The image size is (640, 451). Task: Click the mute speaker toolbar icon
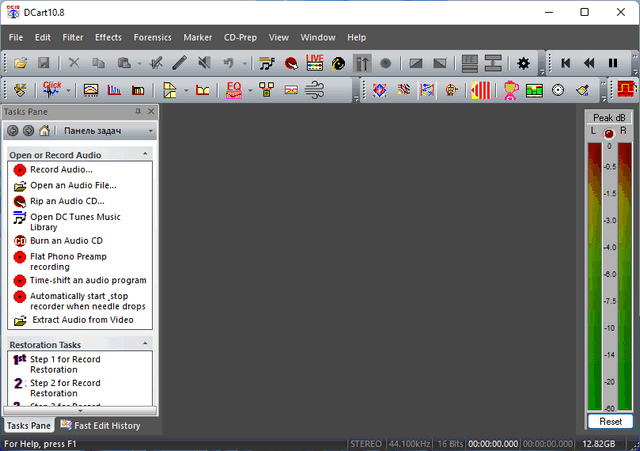[204, 63]
